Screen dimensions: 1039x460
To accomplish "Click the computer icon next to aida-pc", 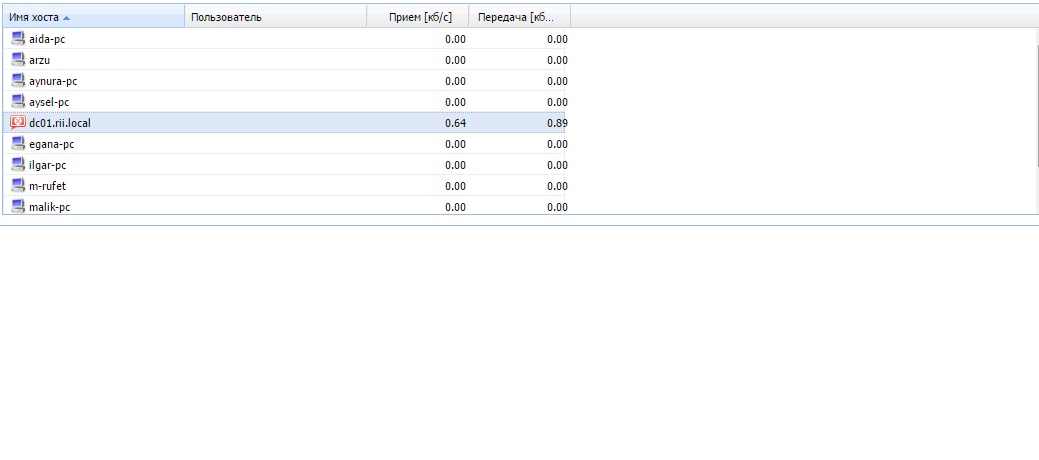I will [19, 38].
